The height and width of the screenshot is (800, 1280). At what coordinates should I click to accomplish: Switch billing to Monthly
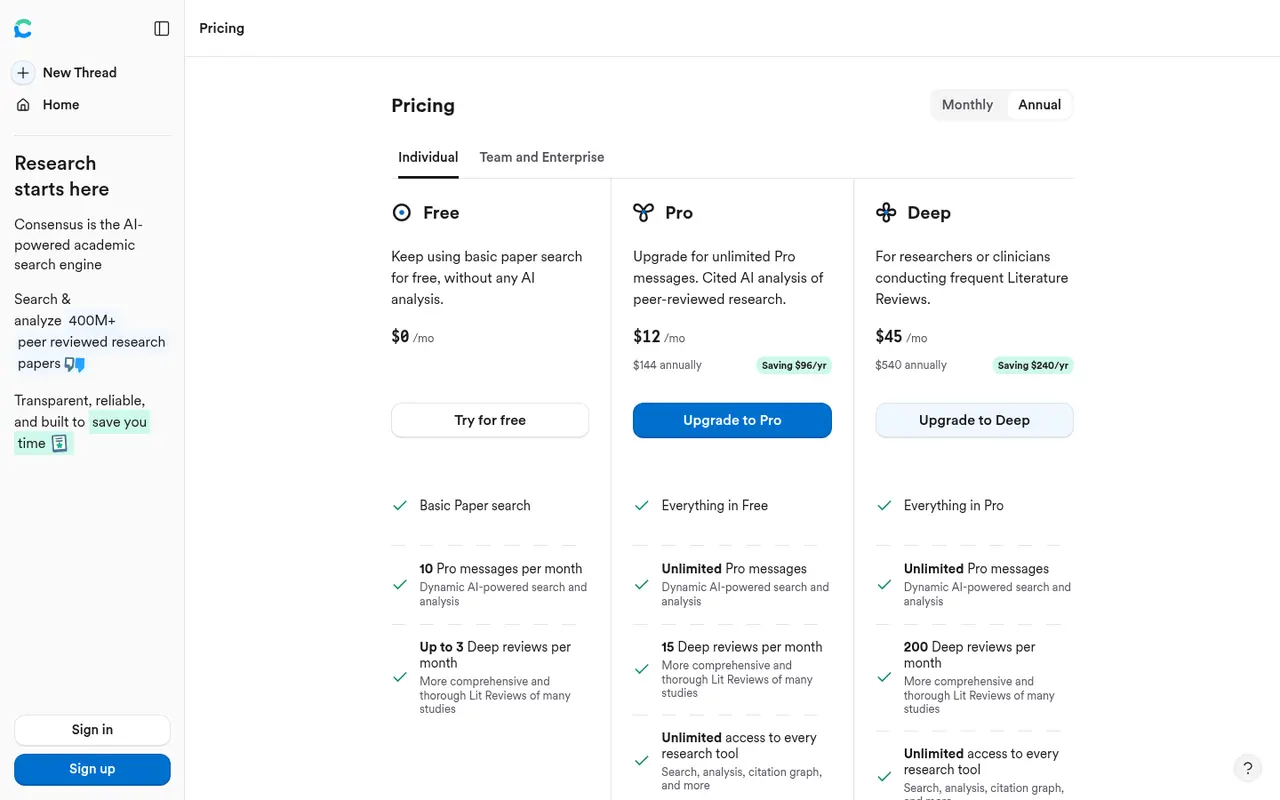point(967,105)
